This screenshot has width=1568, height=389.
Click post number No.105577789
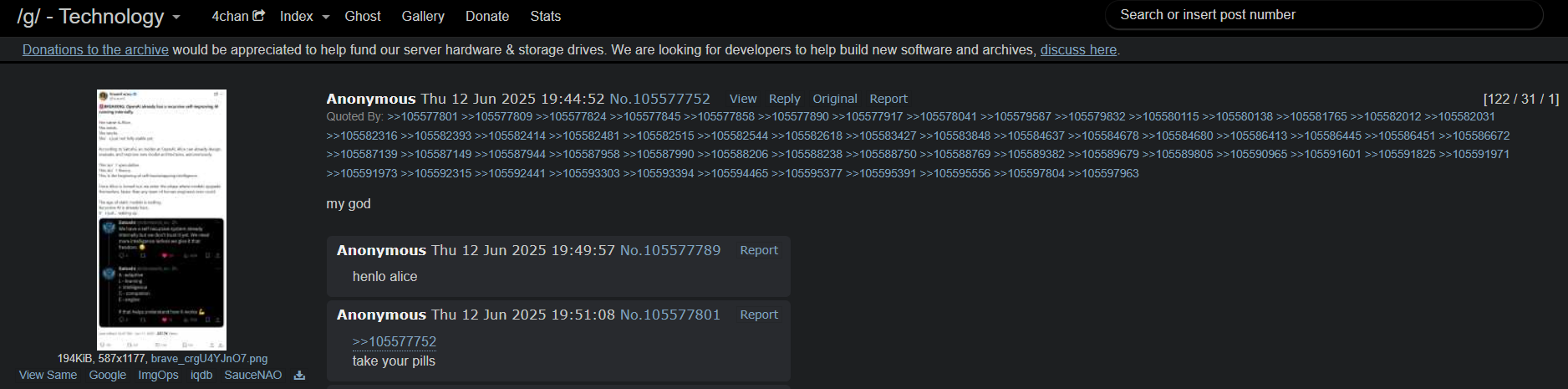pos(670,250)
